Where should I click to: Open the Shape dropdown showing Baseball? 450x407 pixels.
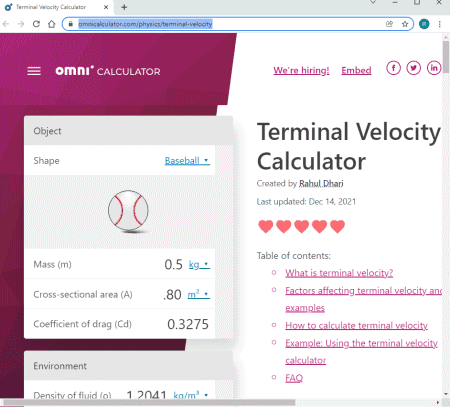click(x=187, y=161)
